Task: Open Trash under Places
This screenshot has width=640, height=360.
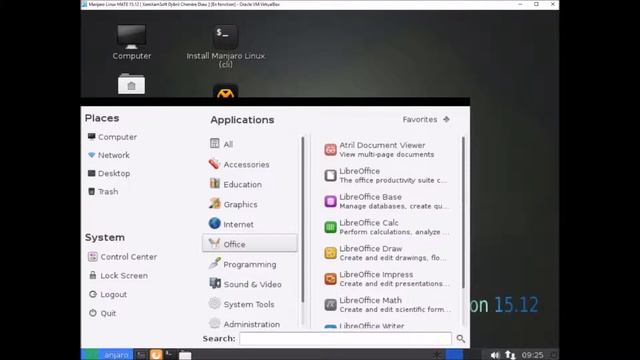Action: click(103, 191)
